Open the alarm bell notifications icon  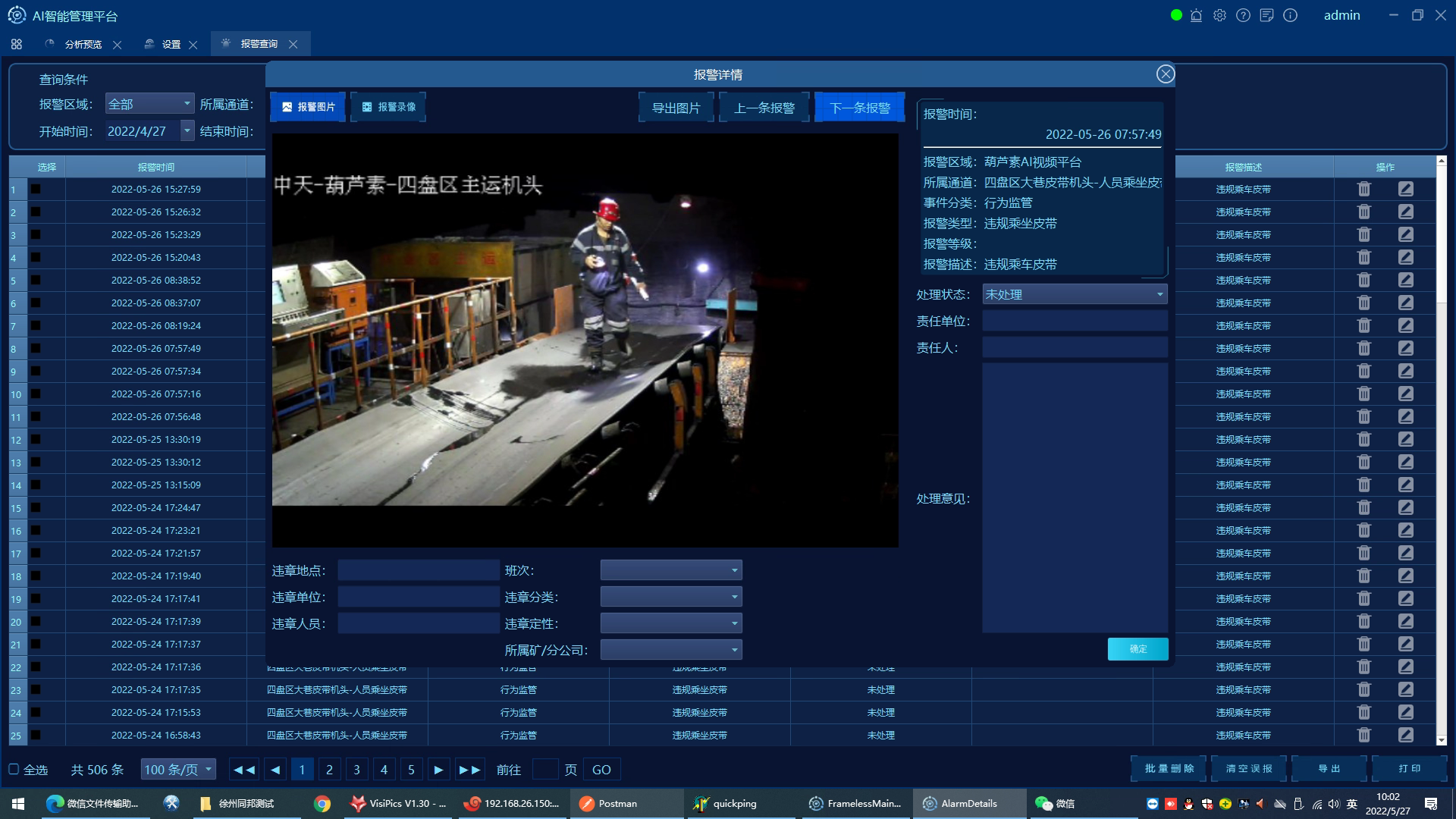(1197, 15)
